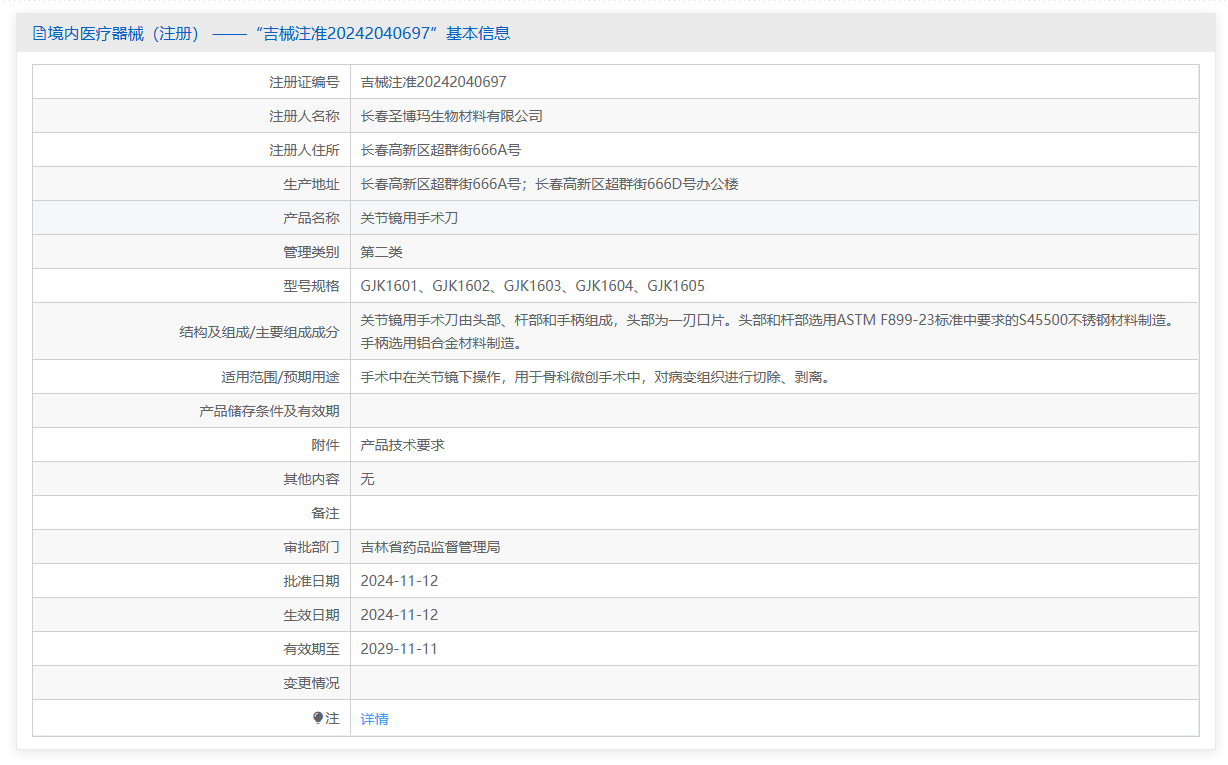Select the 管理类别 label
The image size is (1228, 765).
(311, 252)
